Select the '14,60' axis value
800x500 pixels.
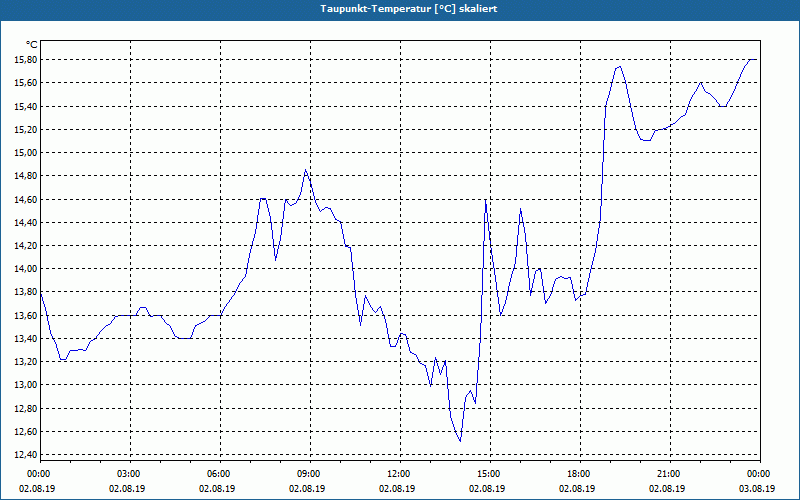point(26,199)
